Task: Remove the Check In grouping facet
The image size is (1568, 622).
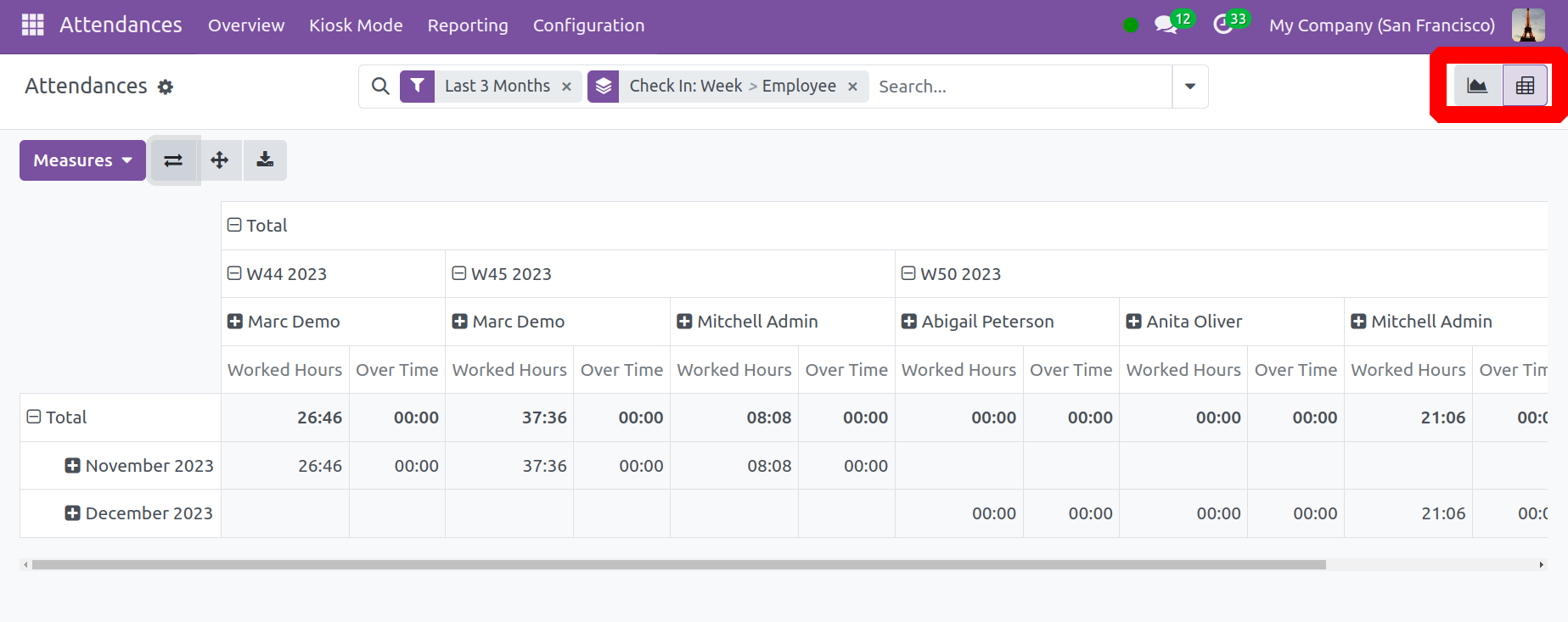Action: click(x=852, y=87)
